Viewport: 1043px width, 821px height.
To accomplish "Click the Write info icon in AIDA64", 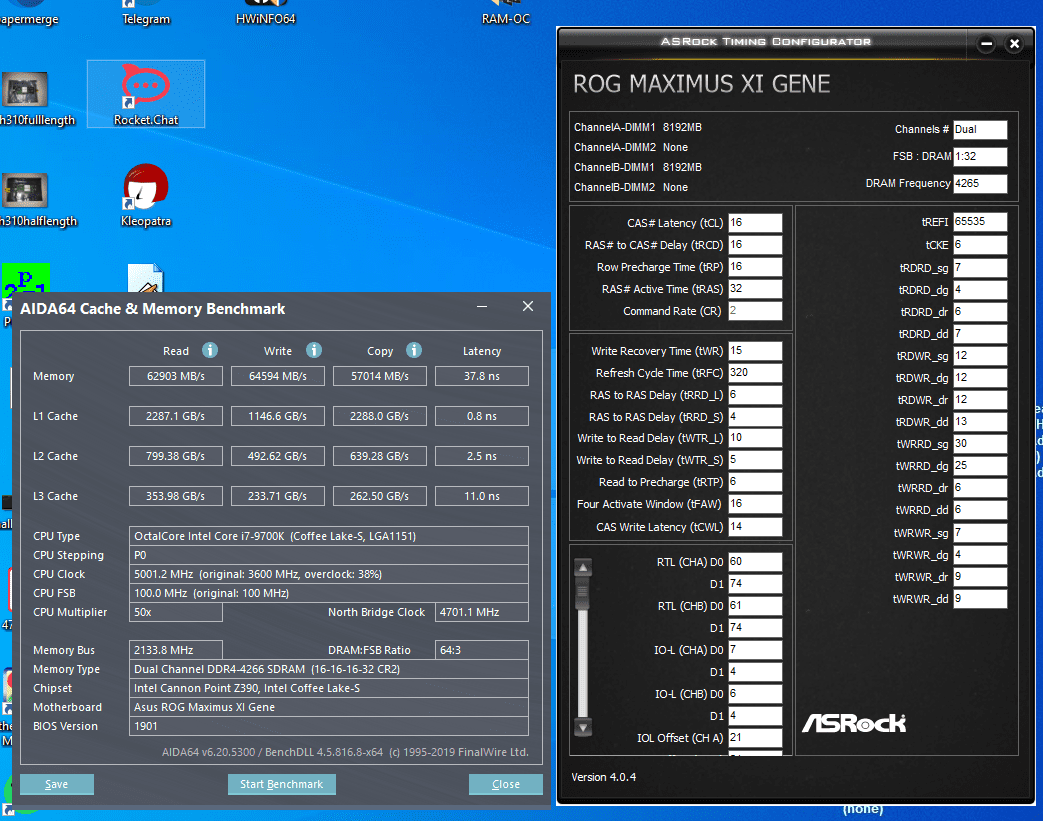I will (314, 350).
